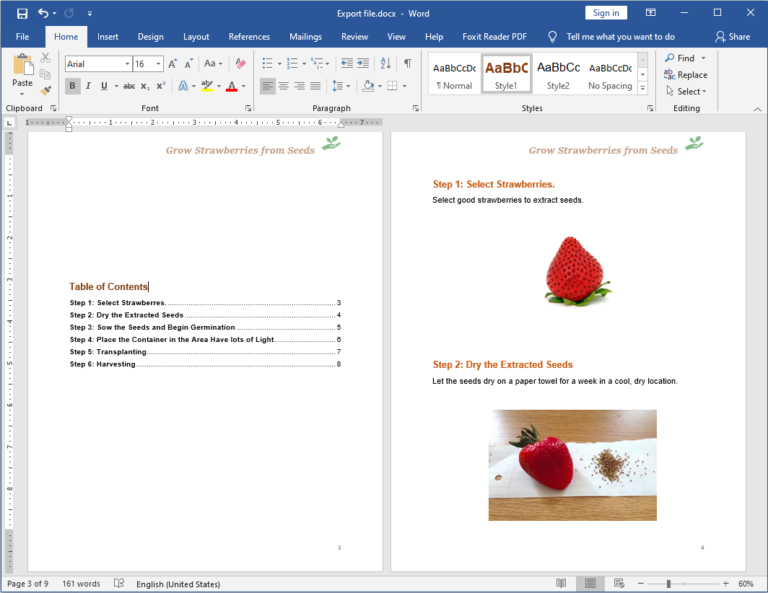Apply the Style2 style

tap(558, 74)
